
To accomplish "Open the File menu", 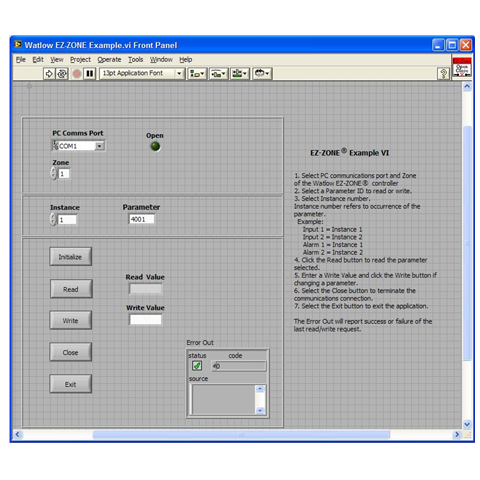I will click(20, 60).
